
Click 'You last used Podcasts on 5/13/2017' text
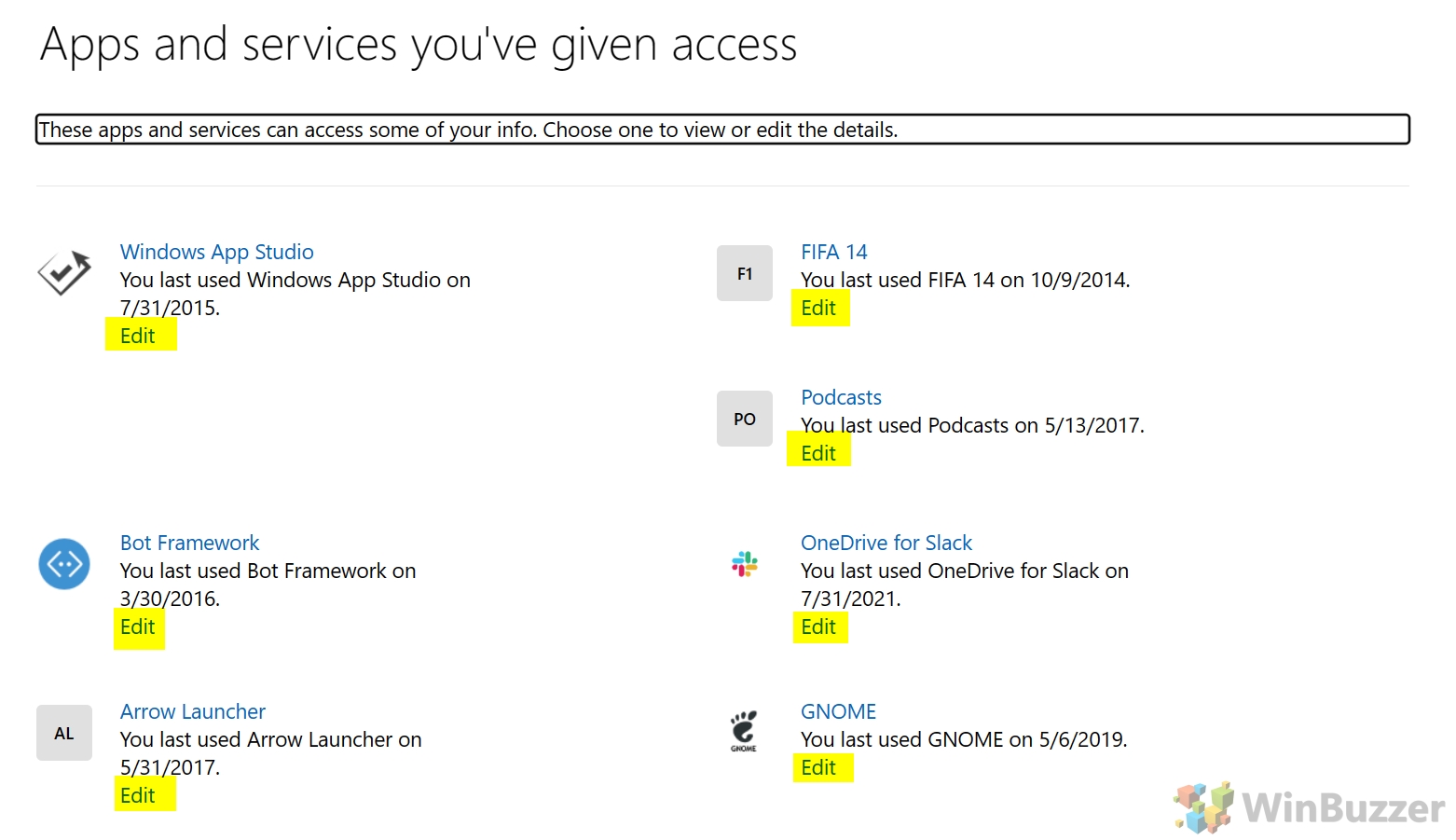pyautogui.click(x=972, y=425)
